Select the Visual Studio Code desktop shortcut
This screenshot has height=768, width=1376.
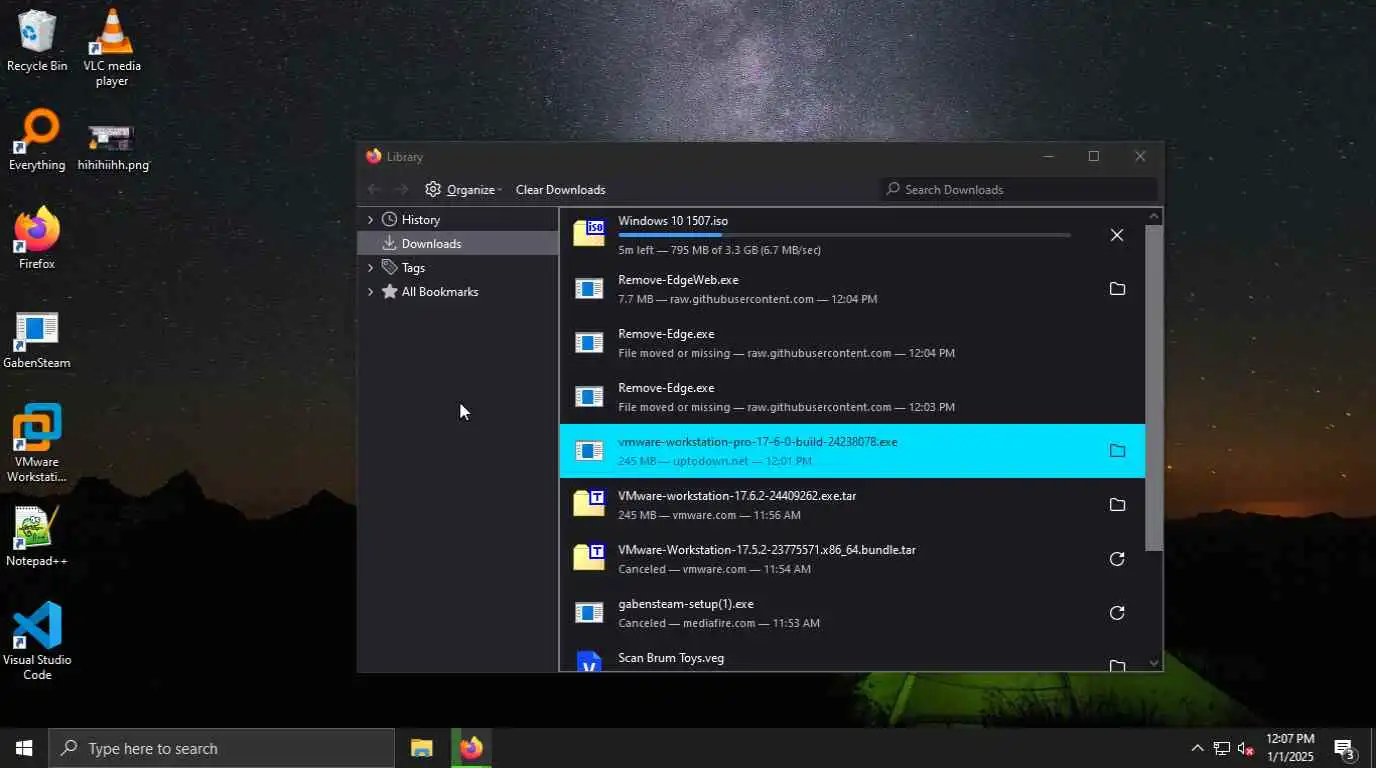coord(37,641)
